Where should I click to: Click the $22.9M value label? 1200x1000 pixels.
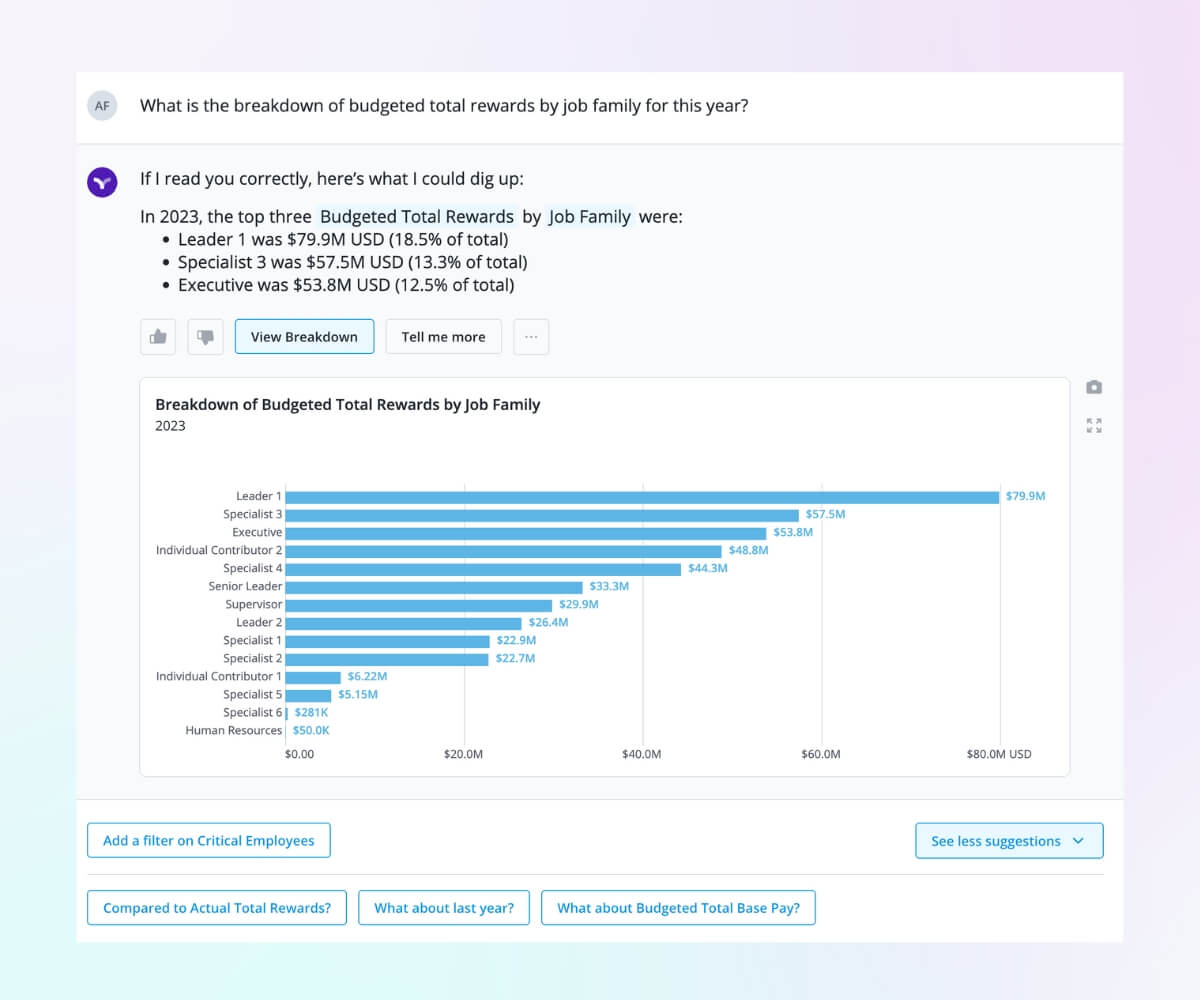click(516, 640)
